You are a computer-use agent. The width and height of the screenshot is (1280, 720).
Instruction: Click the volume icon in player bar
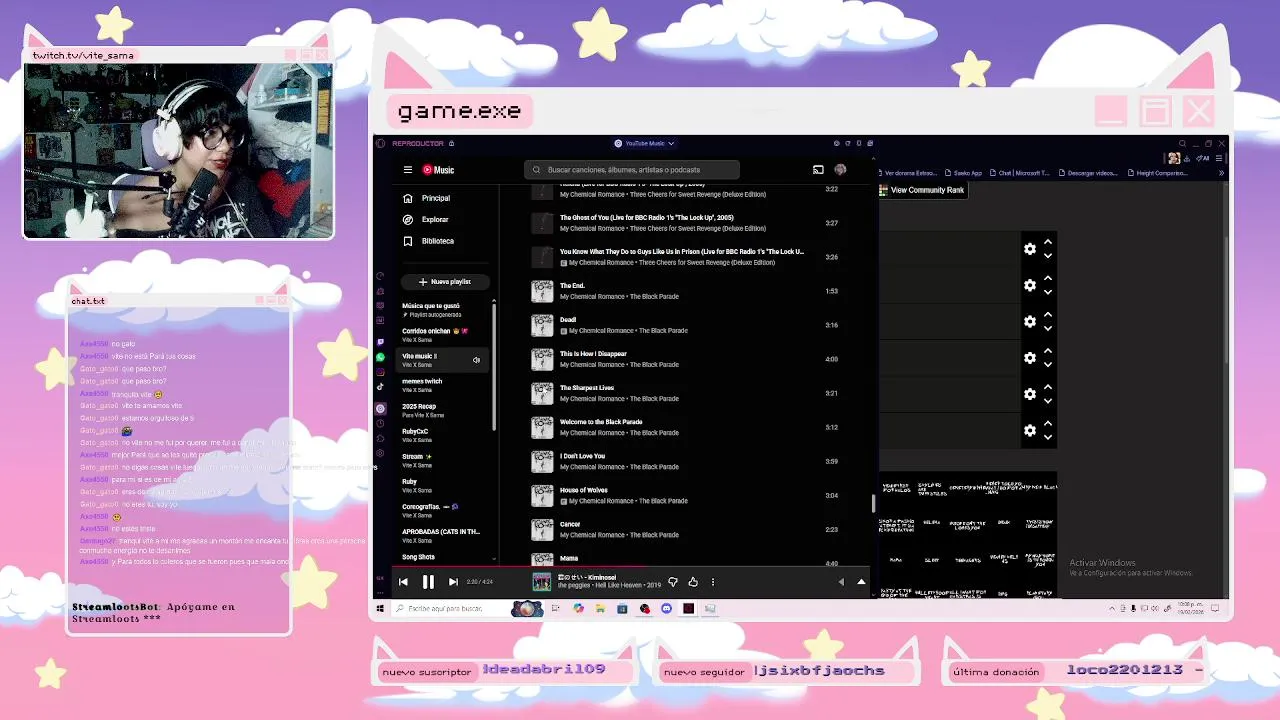coord(841,582)
